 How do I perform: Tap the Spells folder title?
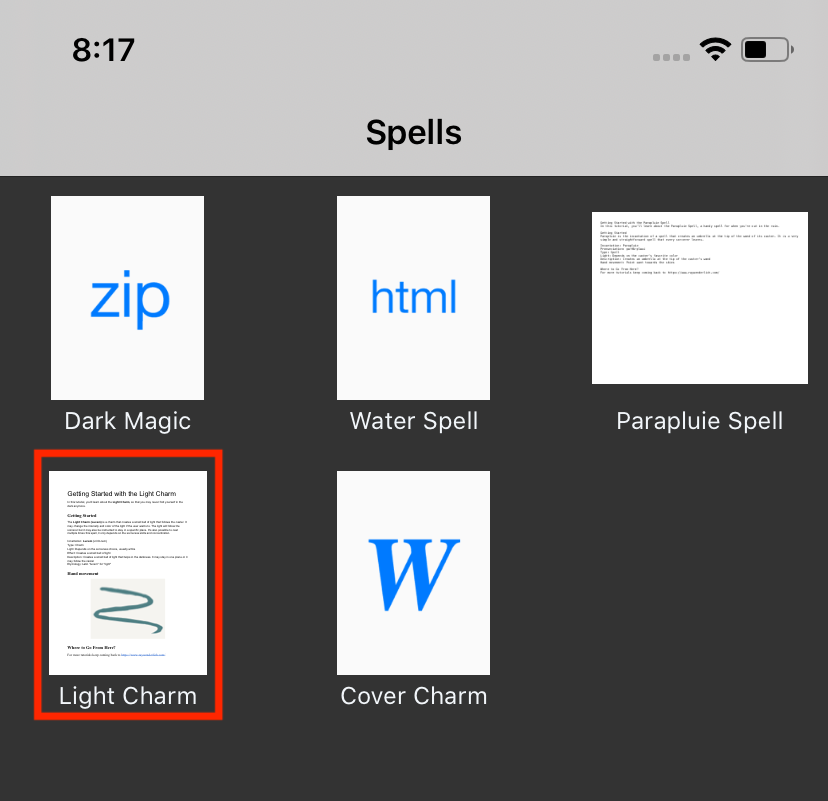tap(414, 132)
